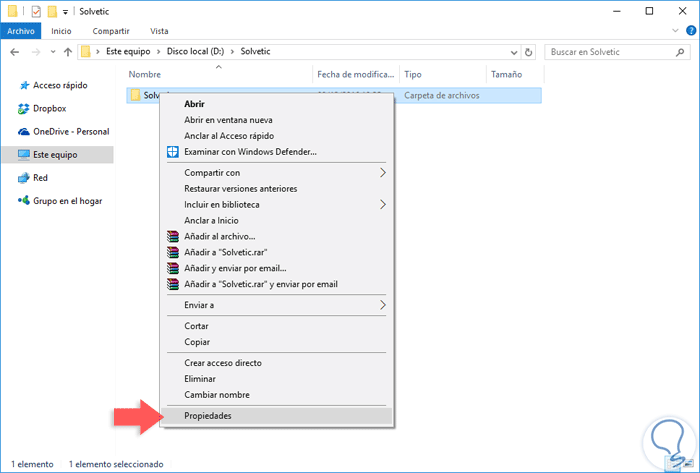Viewport: 700px width, 473px height.
Task: Click the up arrow navigation button
Action: point(67,51)
